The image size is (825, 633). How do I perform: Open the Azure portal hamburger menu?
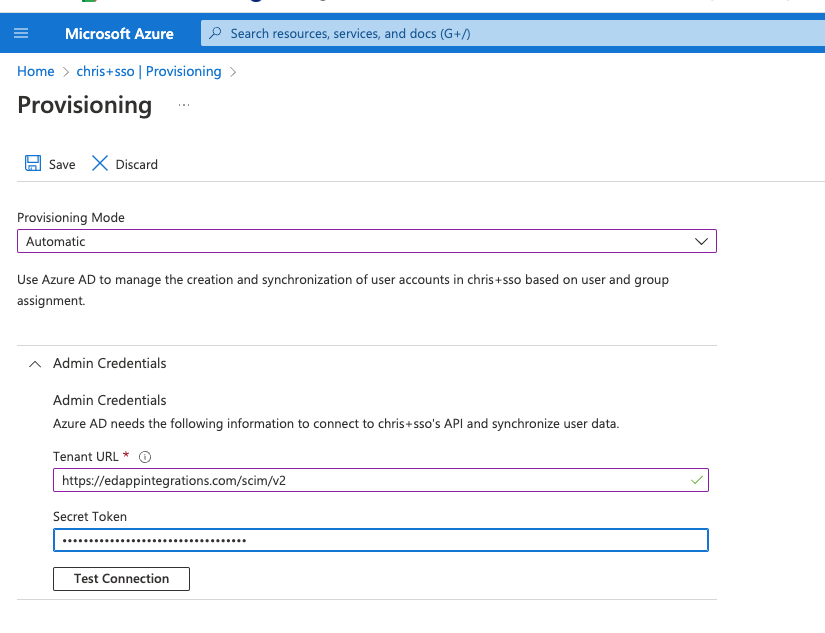pyautogui.click(x=21, y=33)
